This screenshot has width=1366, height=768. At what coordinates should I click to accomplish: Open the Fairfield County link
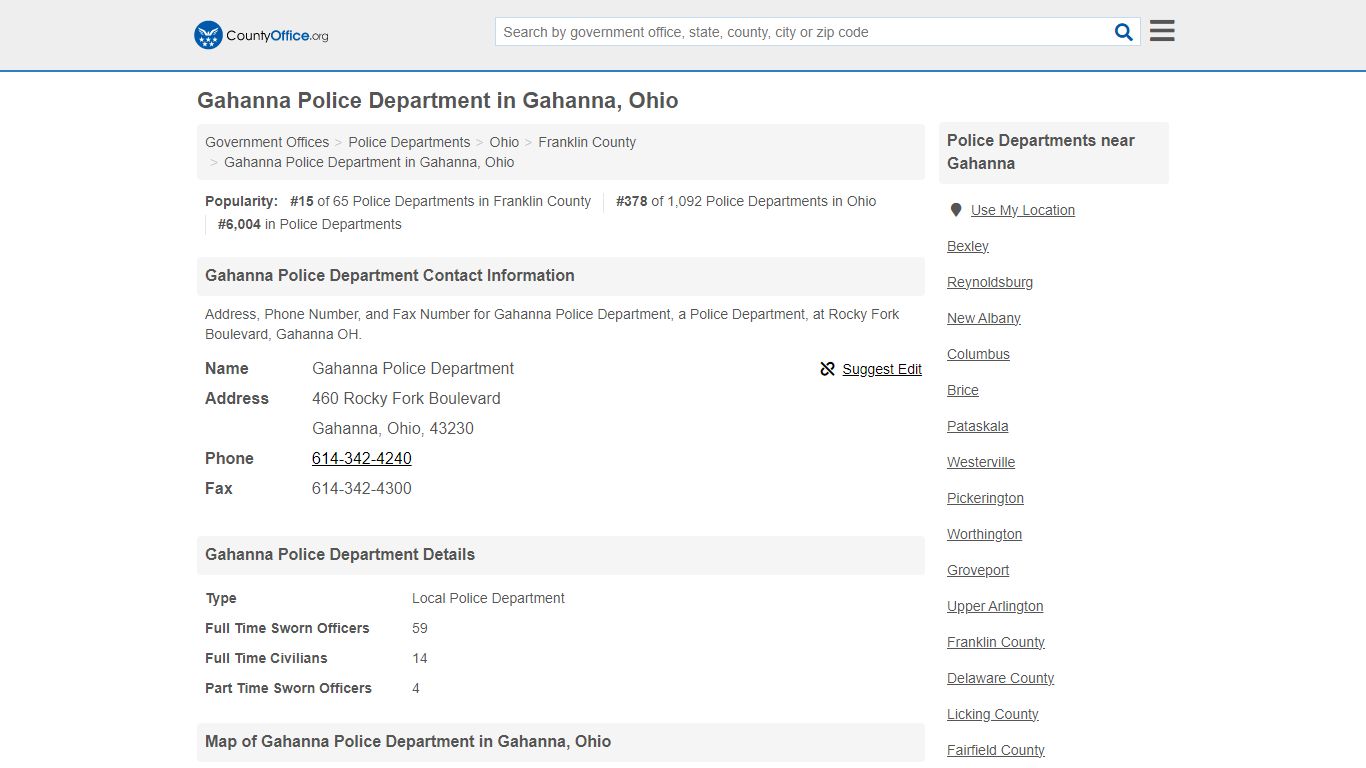996,750
